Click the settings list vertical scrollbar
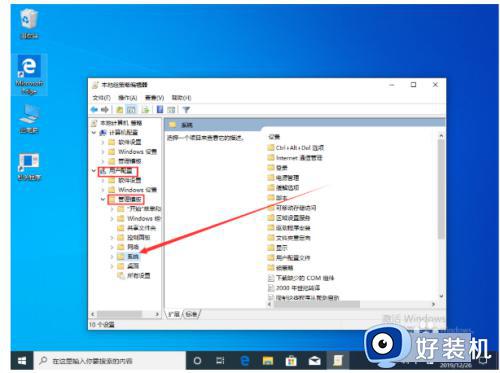 tap(441, 189)
